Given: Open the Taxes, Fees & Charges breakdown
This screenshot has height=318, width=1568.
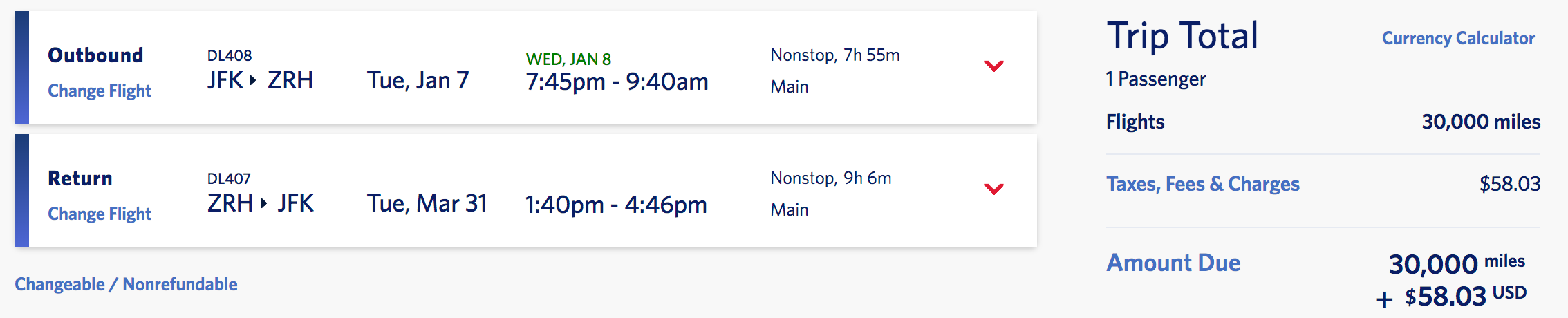Looking at the screenshot, I should pos(1203,184).
